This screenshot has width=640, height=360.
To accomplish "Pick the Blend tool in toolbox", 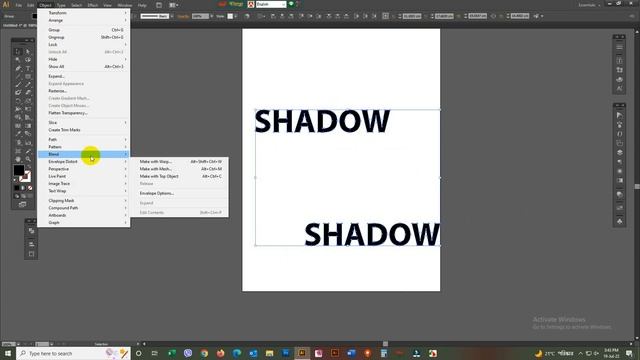I will point(28,134).
